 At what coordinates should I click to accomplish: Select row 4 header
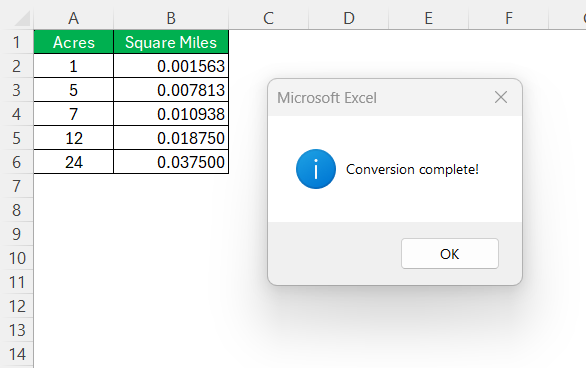click(x=16, y=114)
